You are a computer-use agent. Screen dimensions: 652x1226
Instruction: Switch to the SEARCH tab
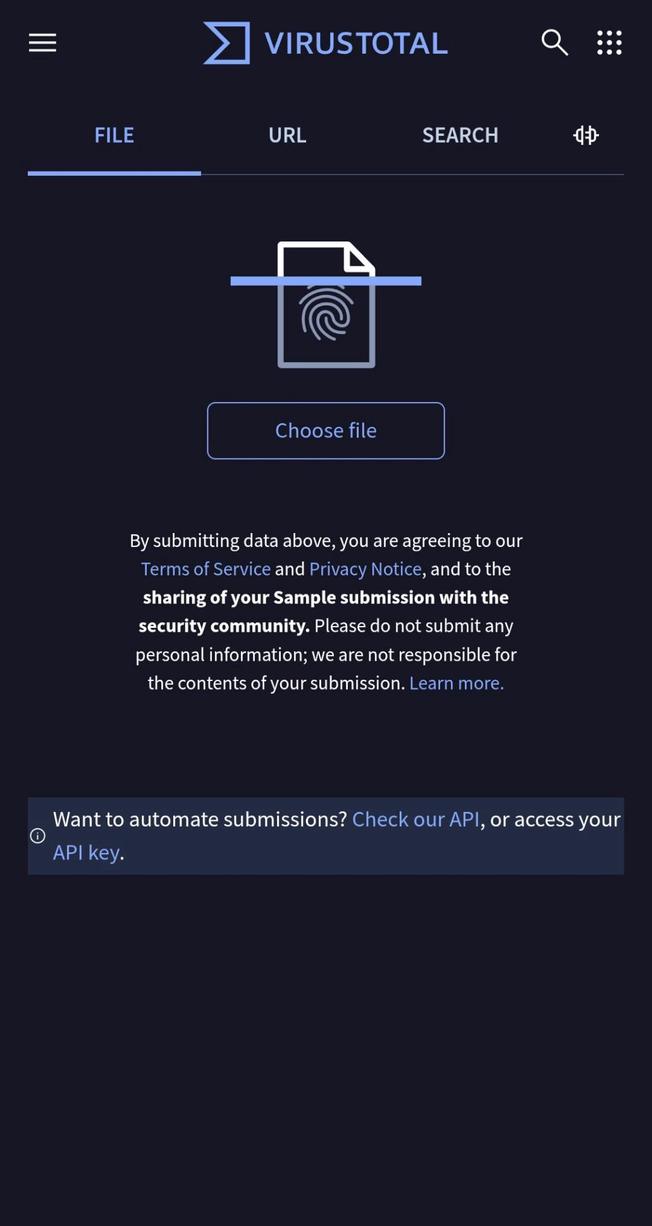[460, 132]
